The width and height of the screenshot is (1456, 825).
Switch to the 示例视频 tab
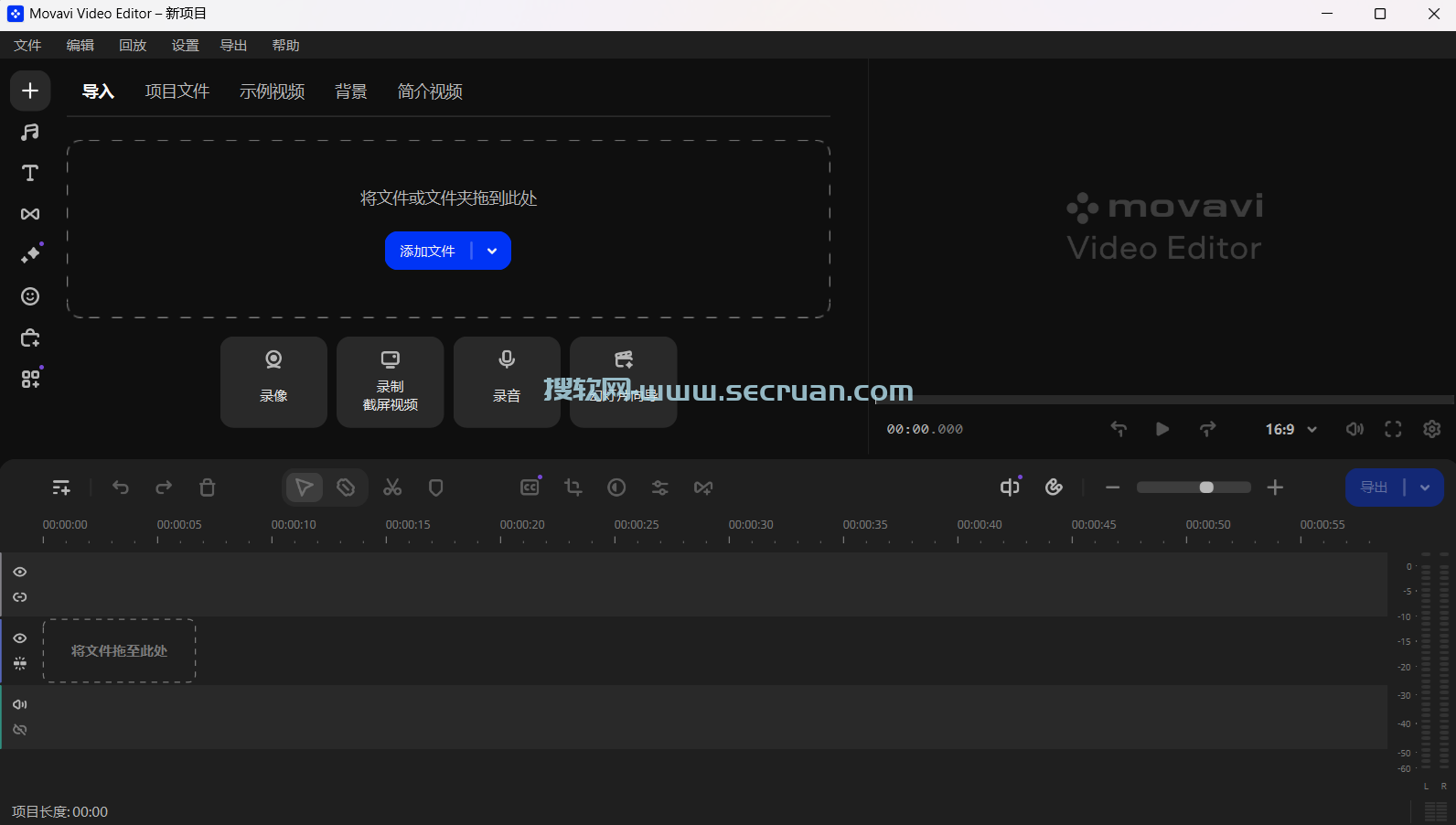click(x=272, y=91)
